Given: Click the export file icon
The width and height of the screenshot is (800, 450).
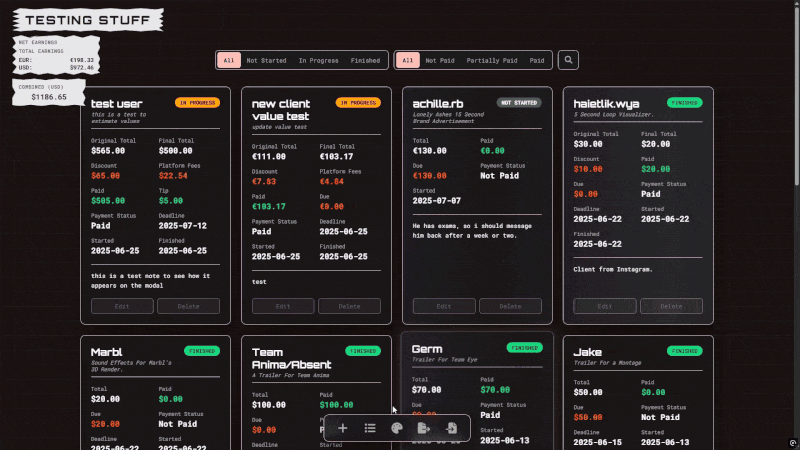Looking at the screenshot, I should pyautogui.click(x=423, y=428).
